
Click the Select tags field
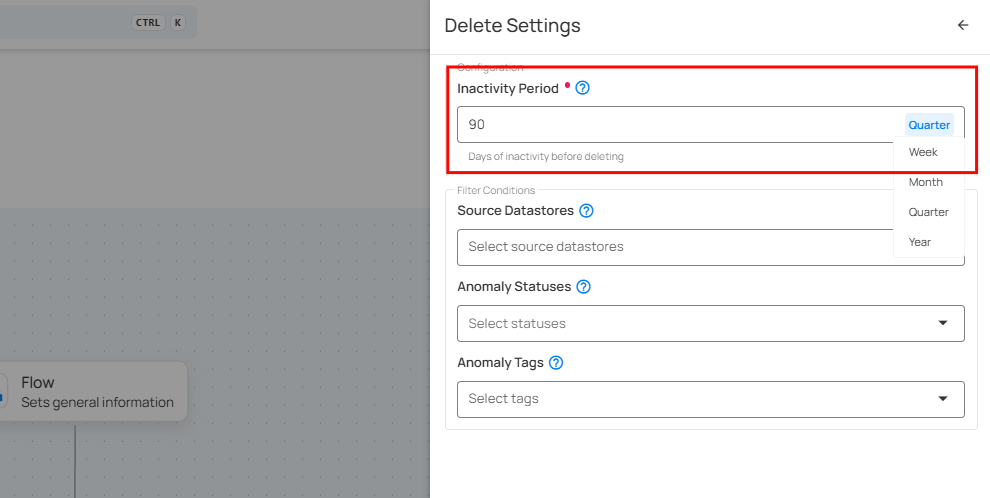(690, 399)
